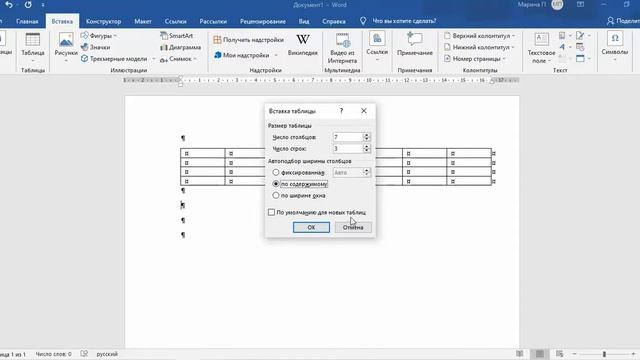Click the Фигуры shapes button

[96, 36]
